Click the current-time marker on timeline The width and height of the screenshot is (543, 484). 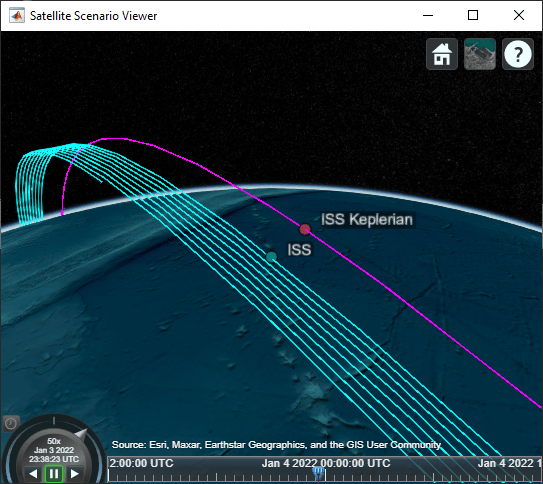[319, 473]
